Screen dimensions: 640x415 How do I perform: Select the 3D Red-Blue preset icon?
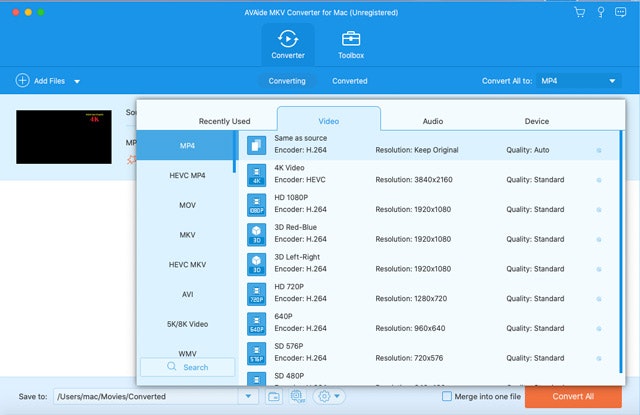pyautogui.click(x=256, y=235)
